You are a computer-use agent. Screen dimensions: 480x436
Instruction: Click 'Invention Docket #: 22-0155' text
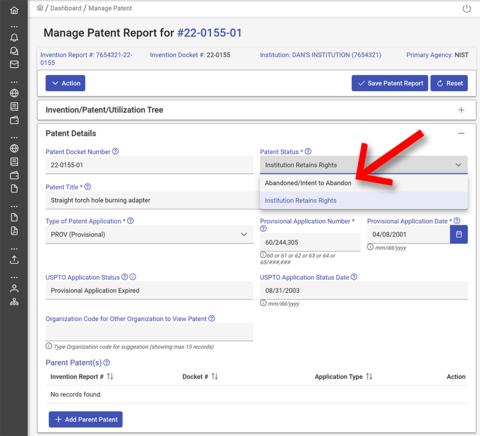tap(190, 55)
